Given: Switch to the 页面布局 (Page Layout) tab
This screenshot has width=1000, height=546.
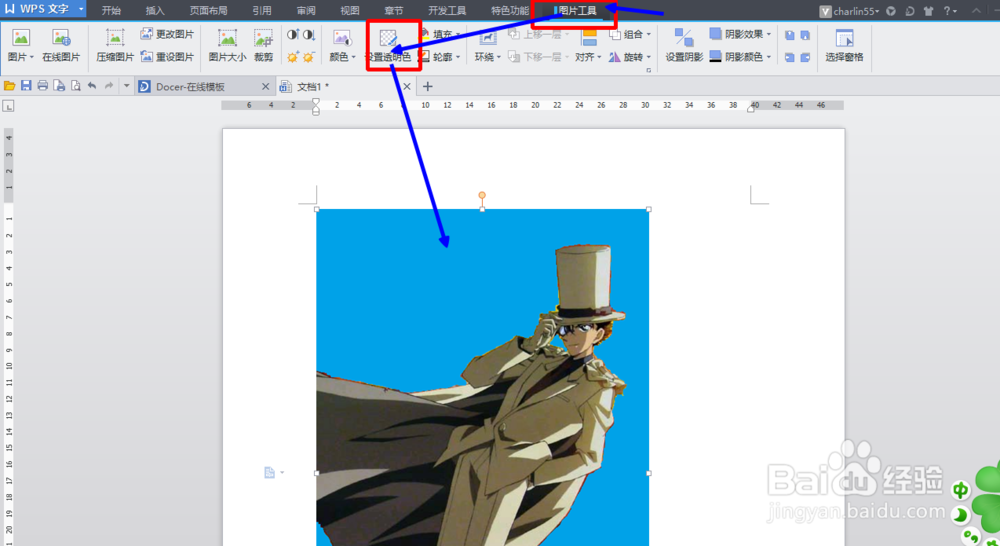Looking at the screenshot, I should point(209,11).
